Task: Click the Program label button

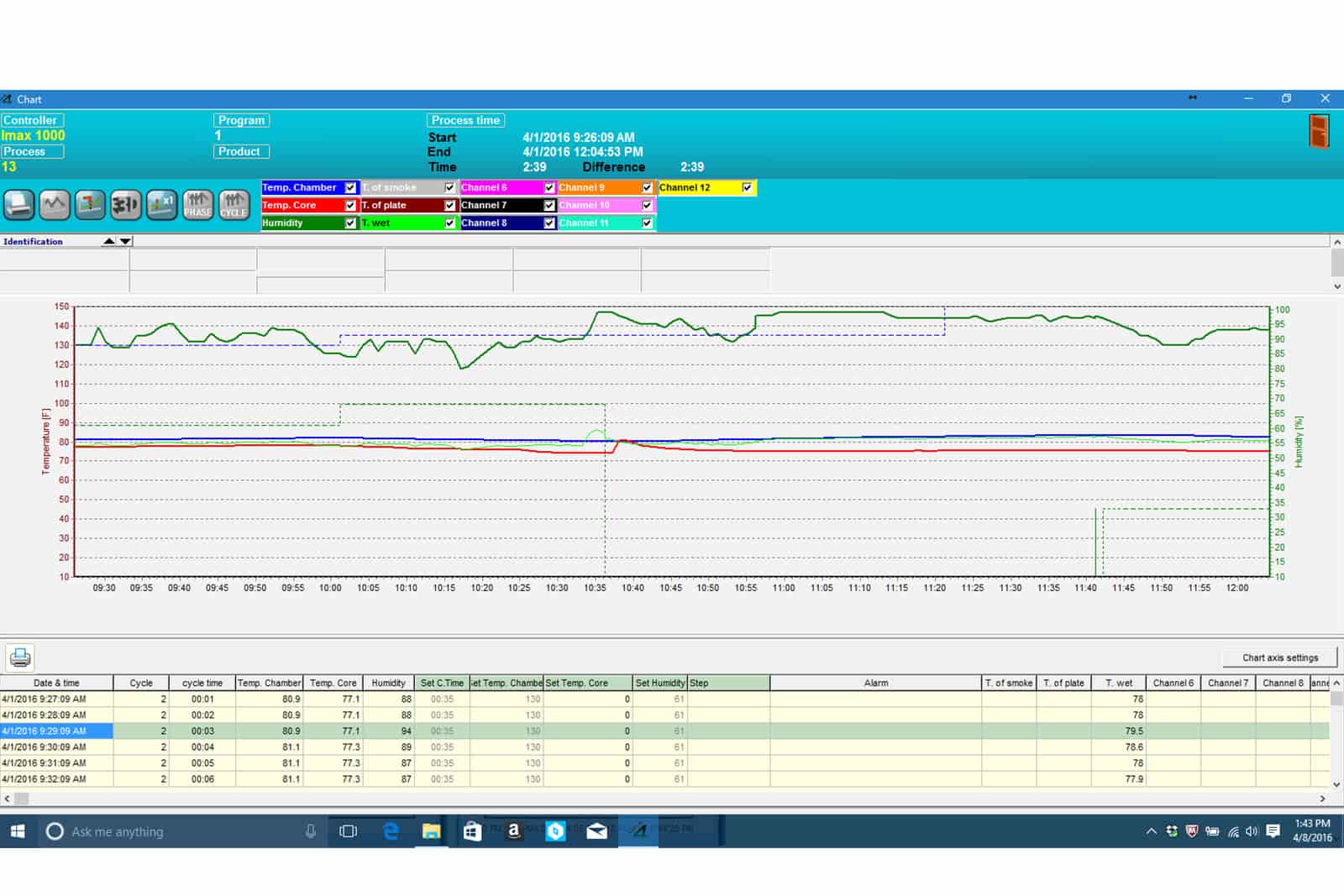Action: (x=241, y=120)
